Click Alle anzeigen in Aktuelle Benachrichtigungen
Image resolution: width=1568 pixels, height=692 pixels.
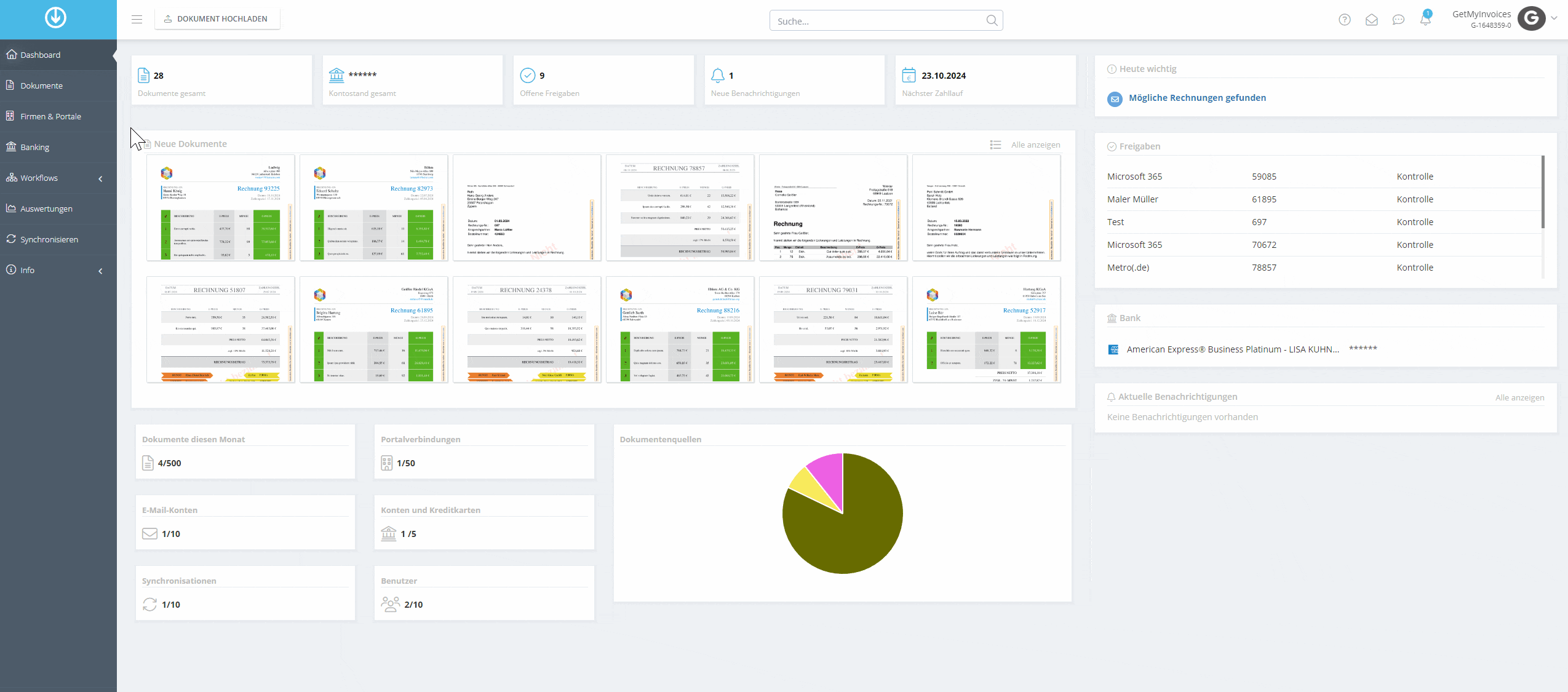click(x=1519, y=397)
